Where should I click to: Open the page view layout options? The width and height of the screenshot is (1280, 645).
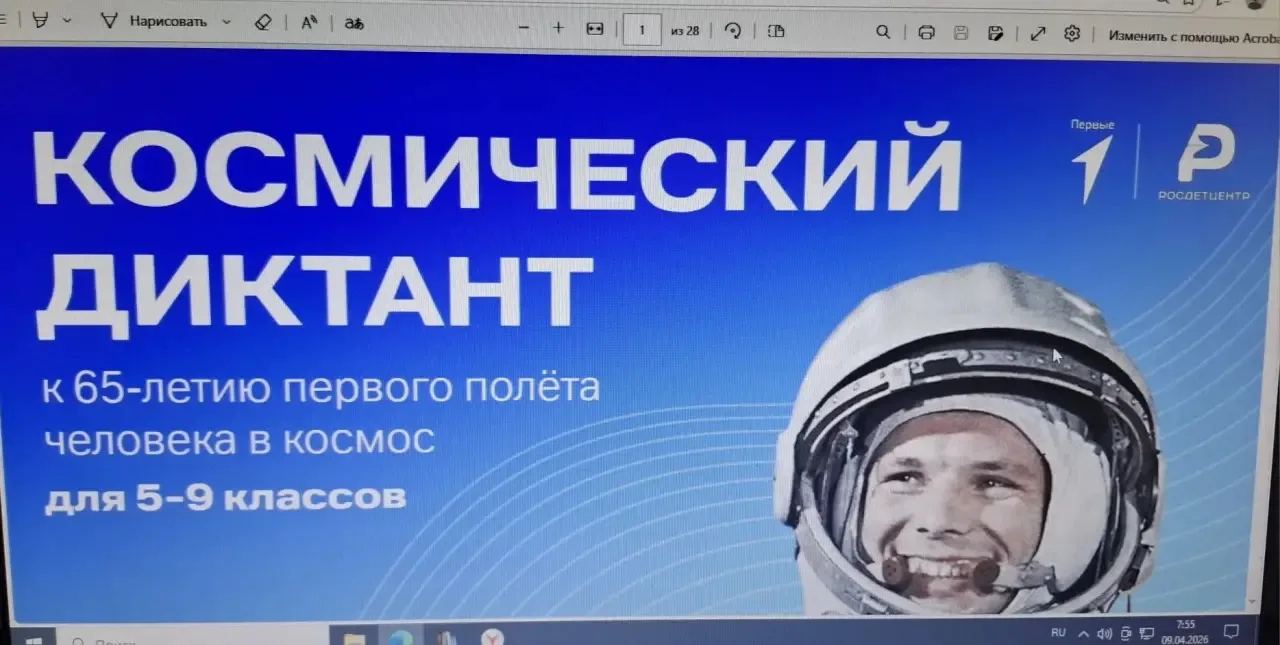(x=776, y=31)
